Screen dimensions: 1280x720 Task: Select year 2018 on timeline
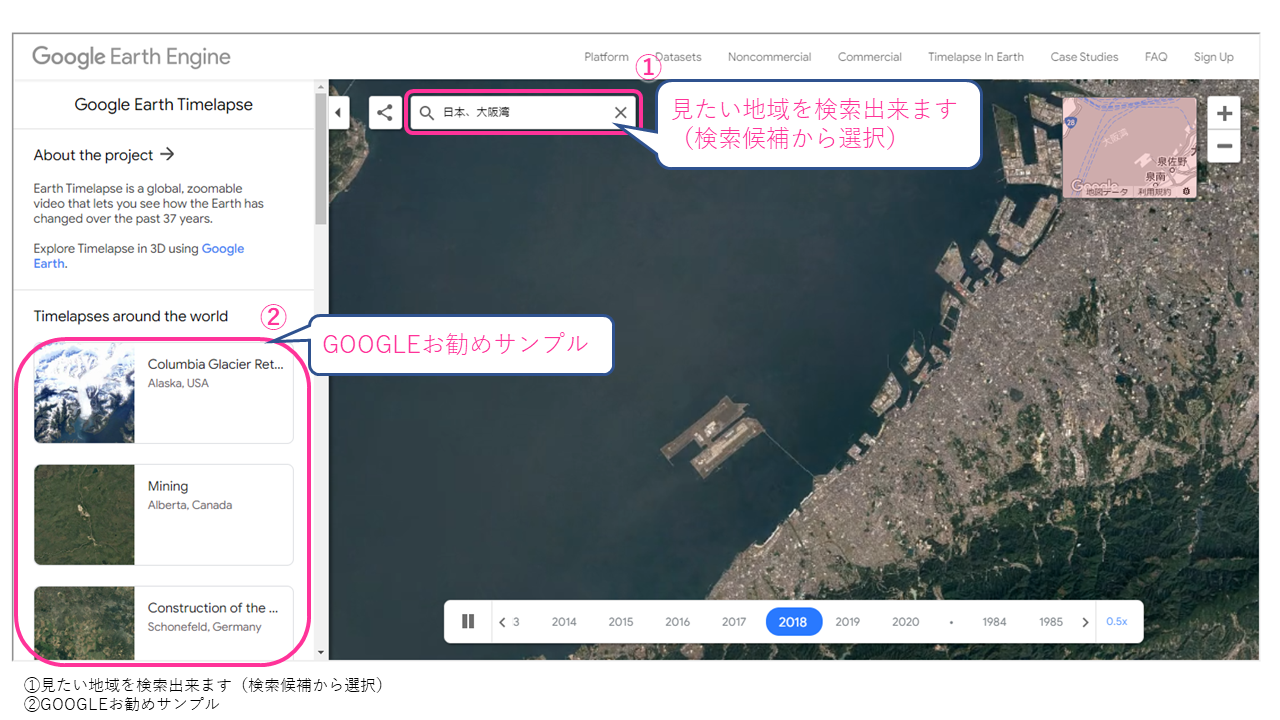tap(794, 622)
